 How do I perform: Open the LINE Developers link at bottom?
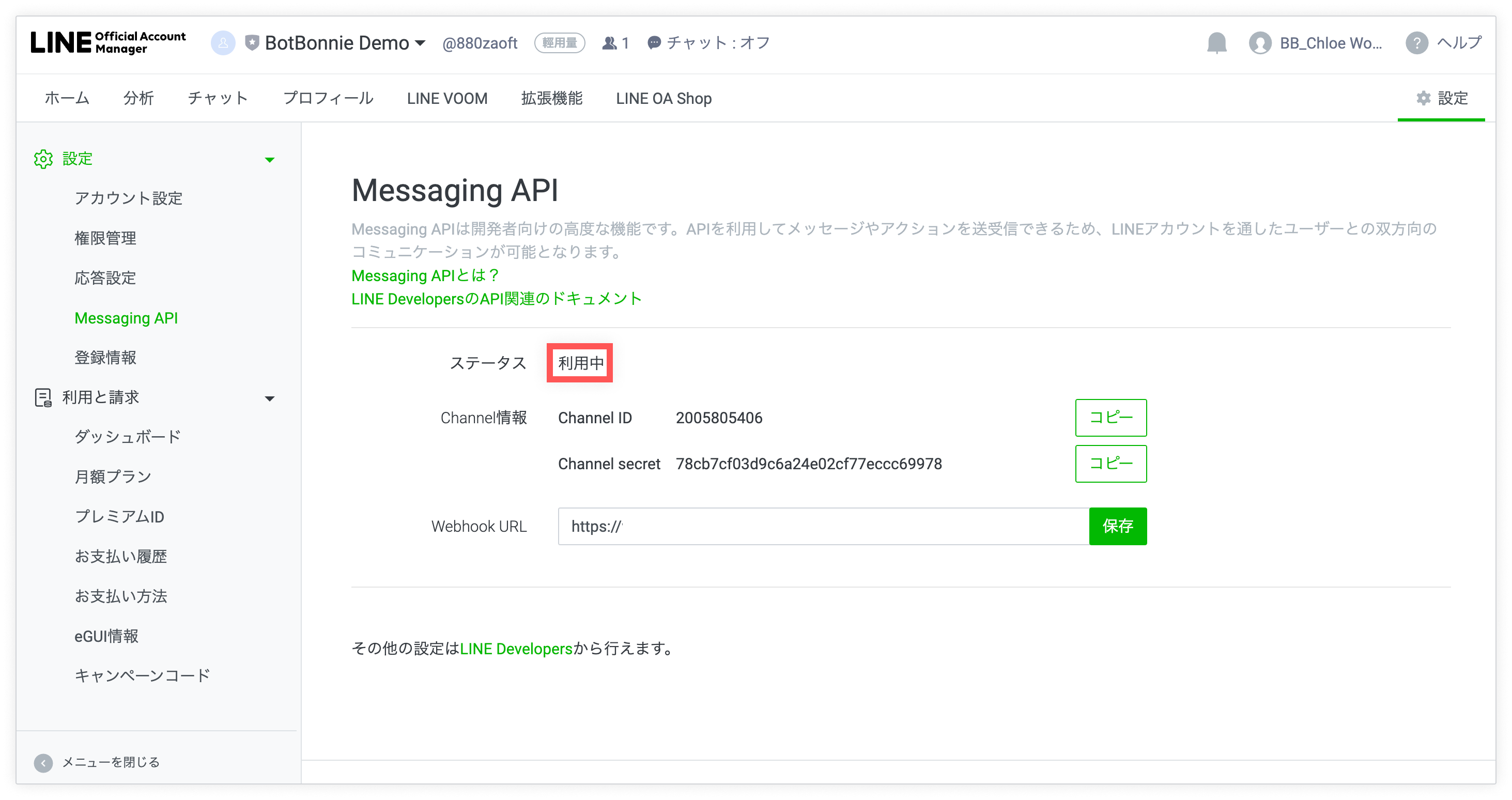[x=516, y=649]
